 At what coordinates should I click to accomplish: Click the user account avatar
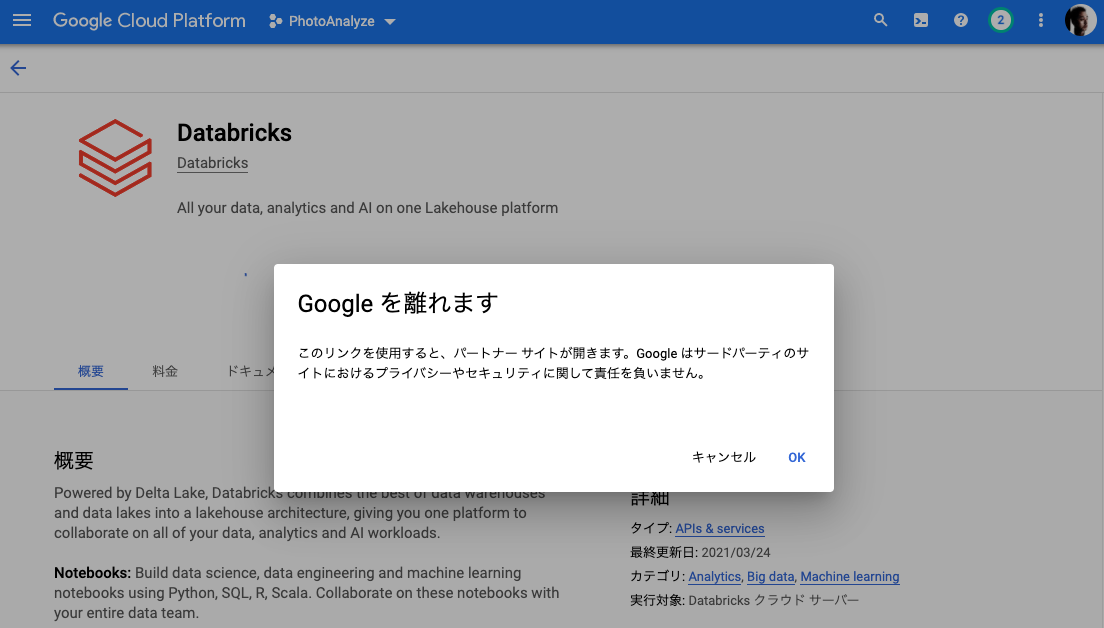[x=1080, y=20]
